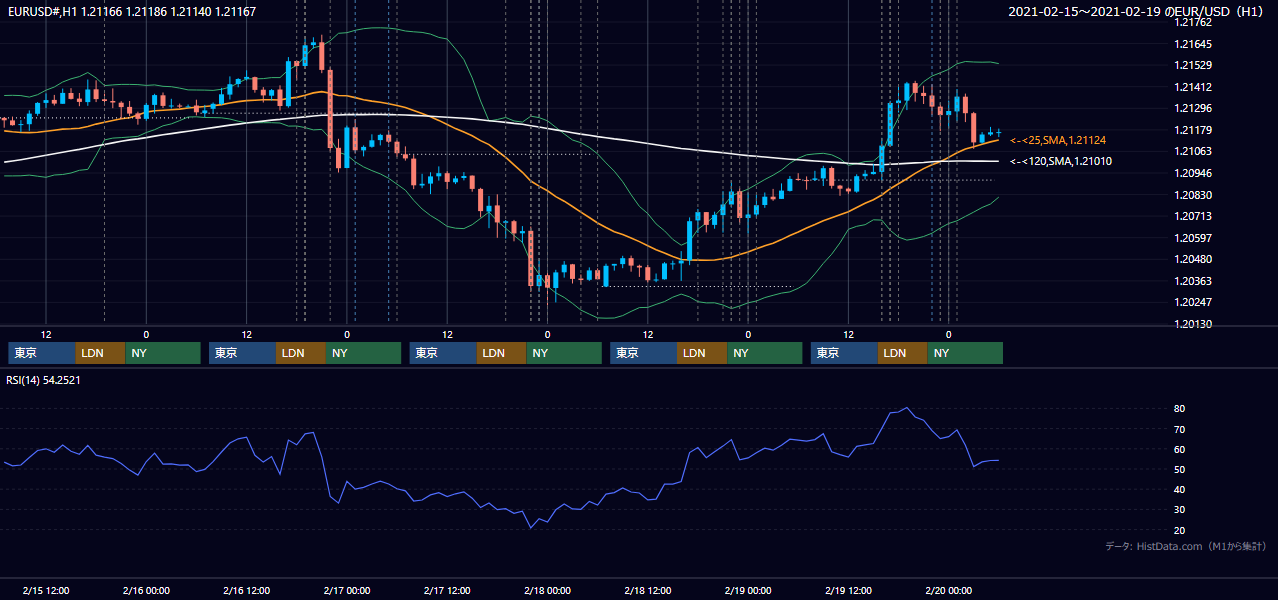The image size is (1278, 600).
Task: Select the 1.20713 axis value
Action: click(1194, 216)
